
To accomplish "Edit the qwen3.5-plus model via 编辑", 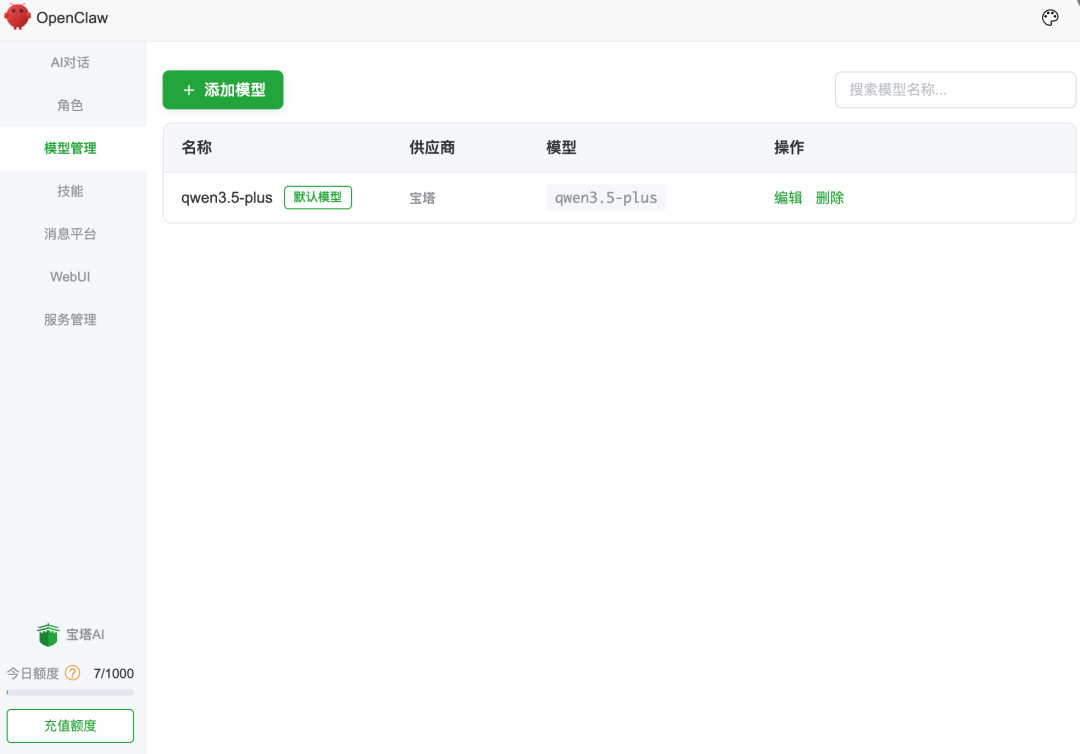I will [x=787, y=197].
